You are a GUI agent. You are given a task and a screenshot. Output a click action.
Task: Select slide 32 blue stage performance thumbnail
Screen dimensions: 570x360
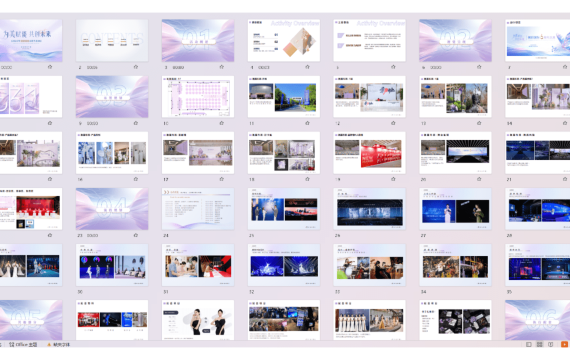pyautogui.click(x=284, y=265)
